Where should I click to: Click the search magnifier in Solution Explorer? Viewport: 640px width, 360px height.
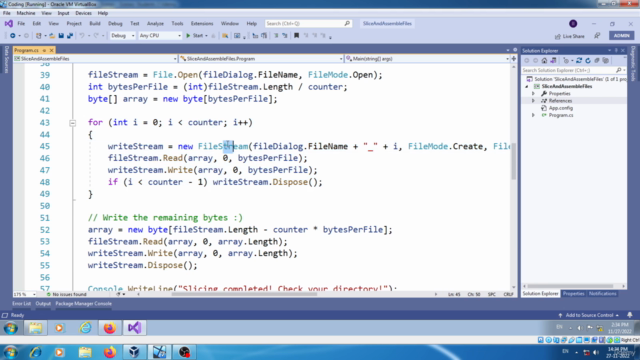[x=619, y=70]
